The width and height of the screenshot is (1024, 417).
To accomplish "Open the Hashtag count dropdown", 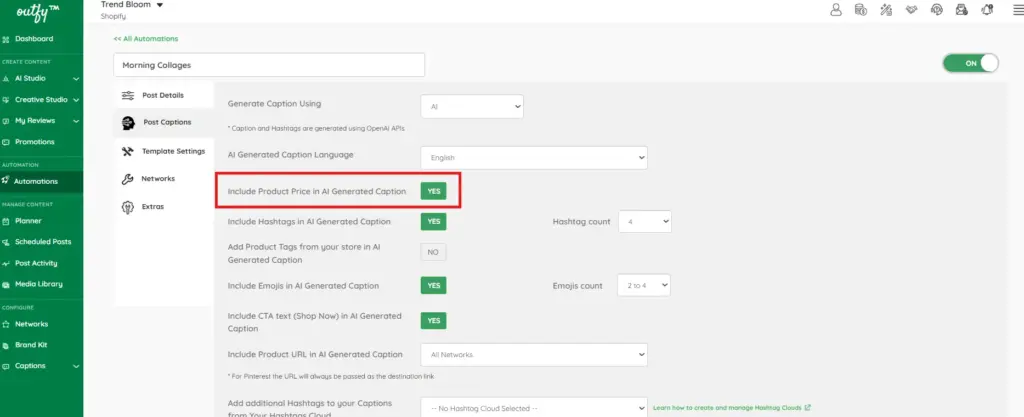I will pos(645,222).
